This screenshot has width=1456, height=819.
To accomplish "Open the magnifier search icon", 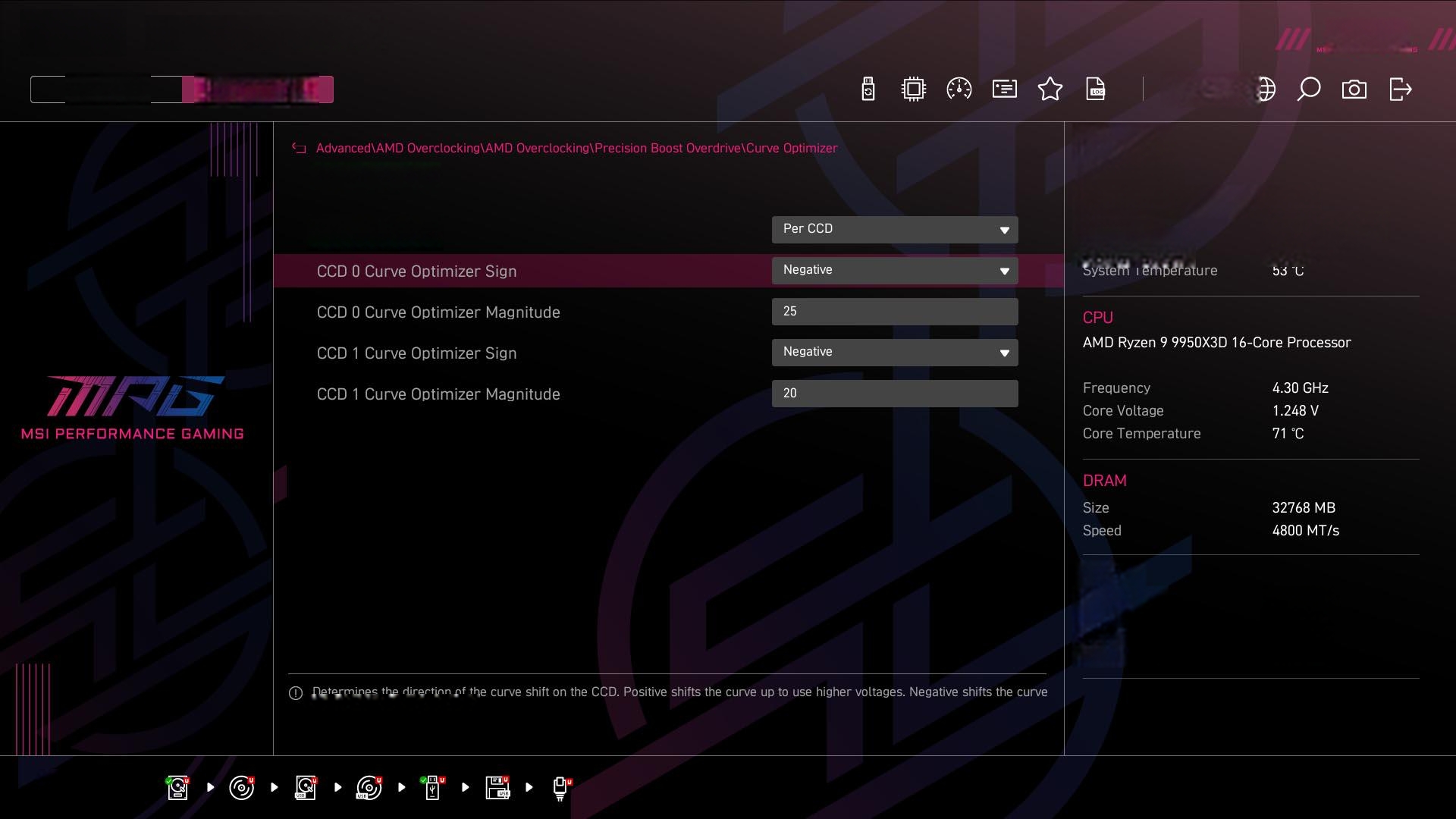I will click(1308, 89).
